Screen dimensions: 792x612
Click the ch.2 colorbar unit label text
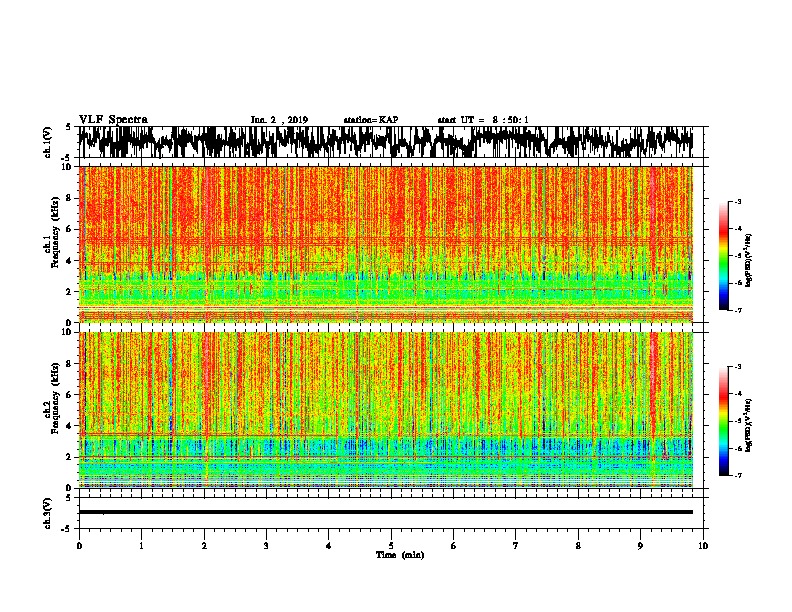[x=749, y=425]
